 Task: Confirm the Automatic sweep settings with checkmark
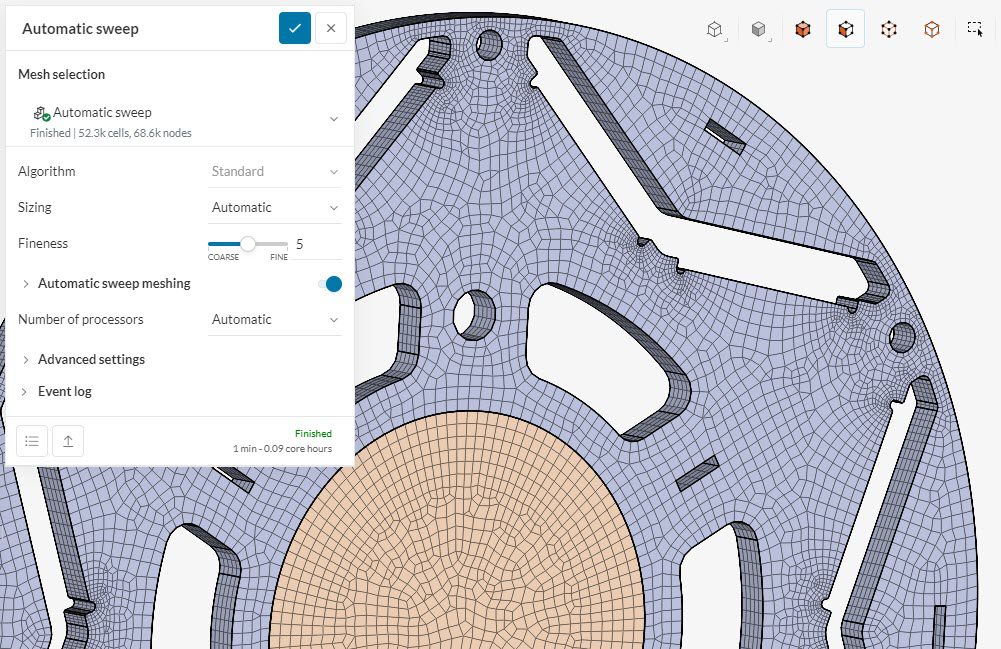tap(294, 28)
